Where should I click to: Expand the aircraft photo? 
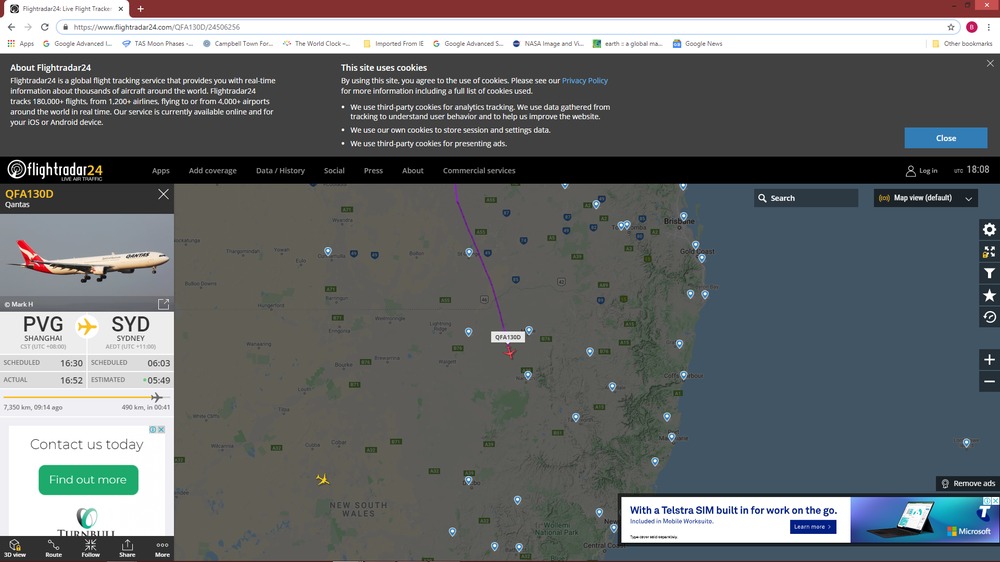pyautogui.click(x=163, y=304)
